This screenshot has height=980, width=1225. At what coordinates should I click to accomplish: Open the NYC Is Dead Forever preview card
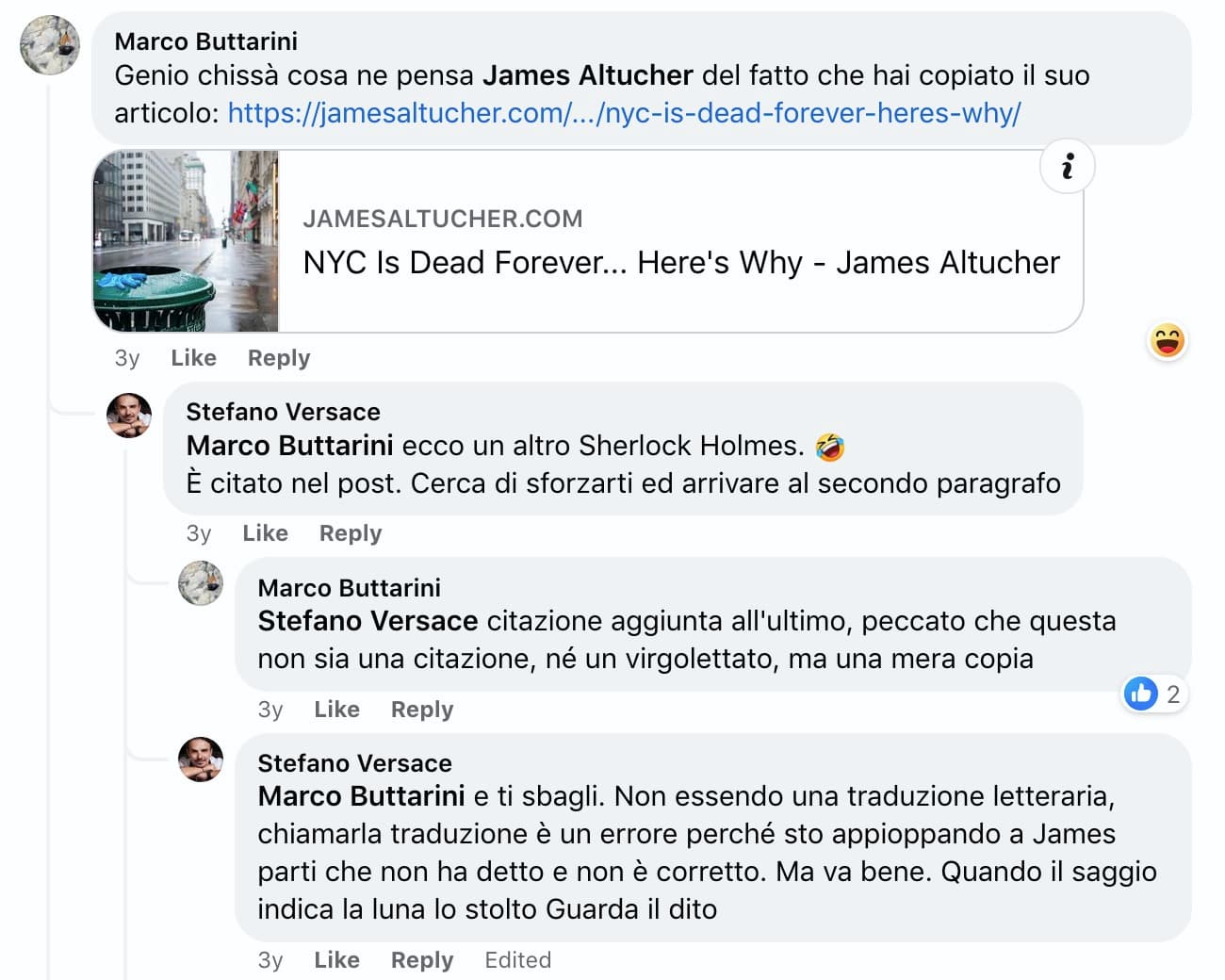(x=588, y=241)
